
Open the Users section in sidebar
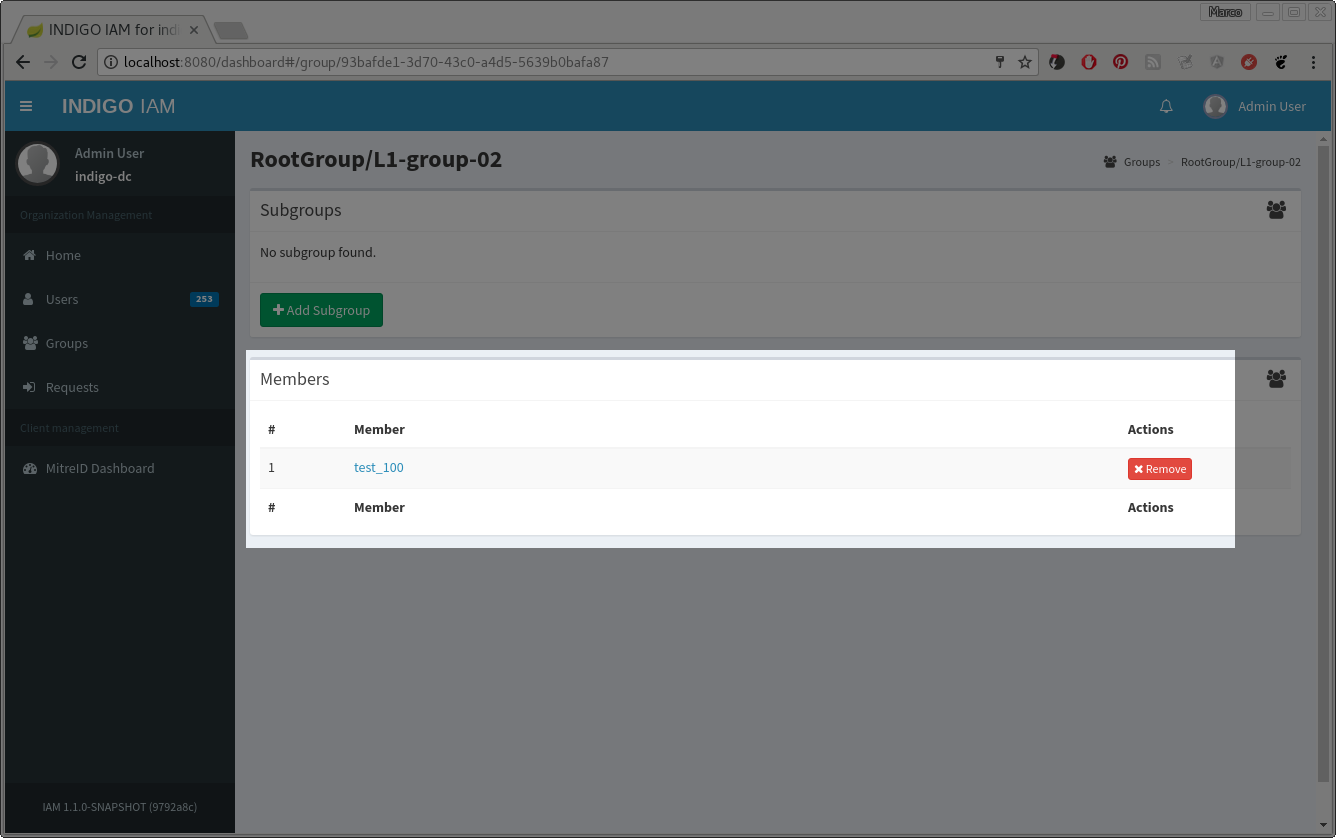tap(62, 299)
